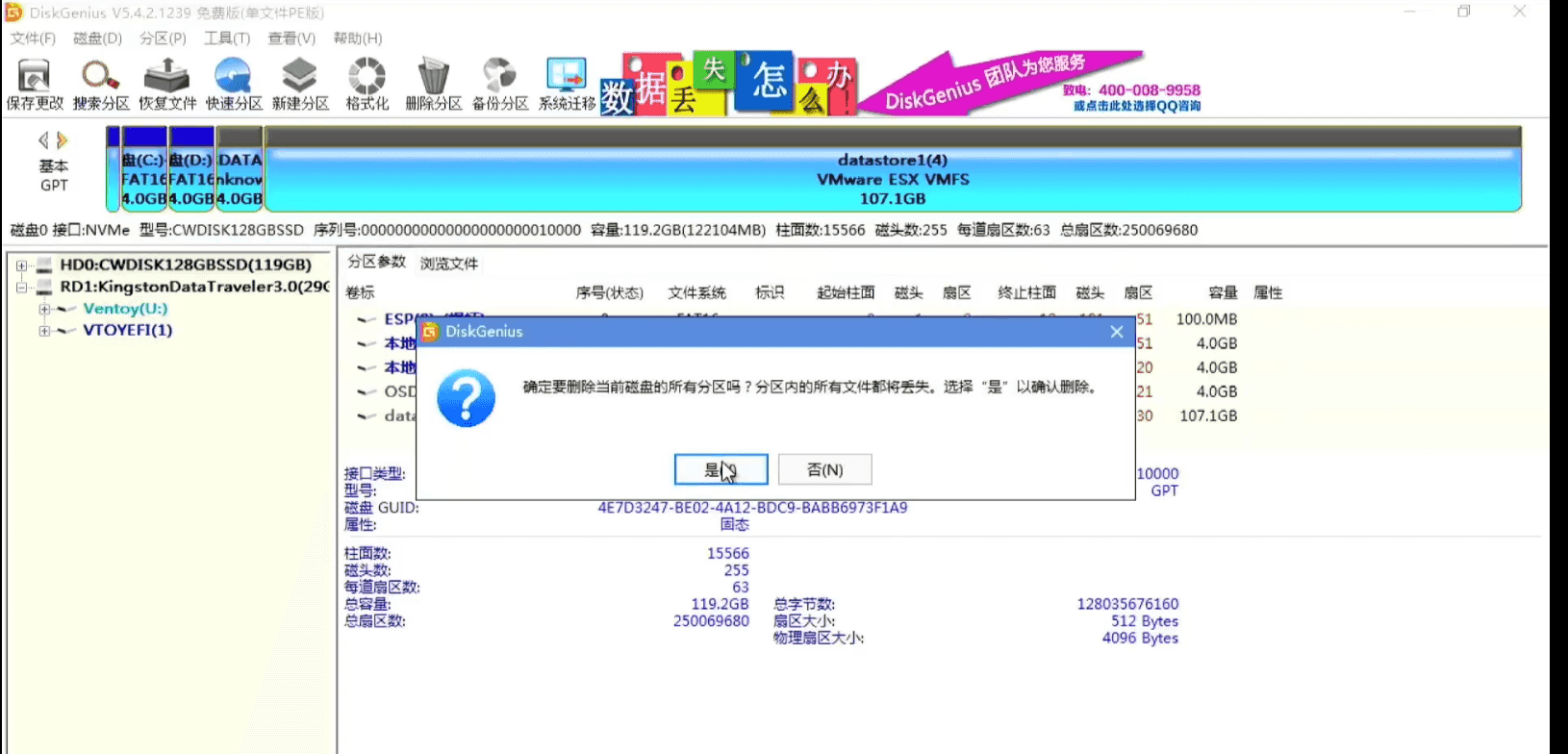Start the 系统迁移 system migration tool
Screen dimensions: 1568x754
(567, 84)
